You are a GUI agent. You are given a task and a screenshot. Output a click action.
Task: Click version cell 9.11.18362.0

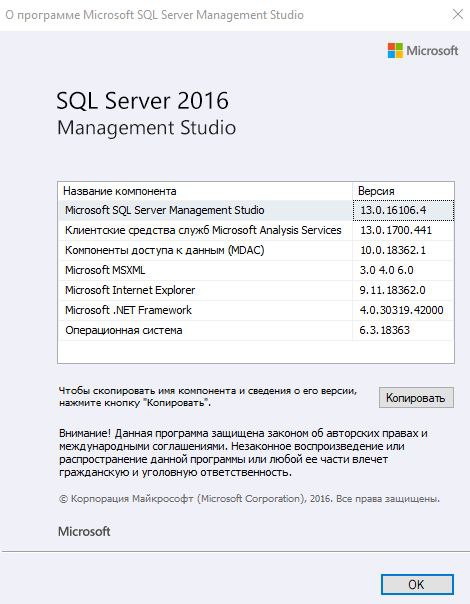403,290
